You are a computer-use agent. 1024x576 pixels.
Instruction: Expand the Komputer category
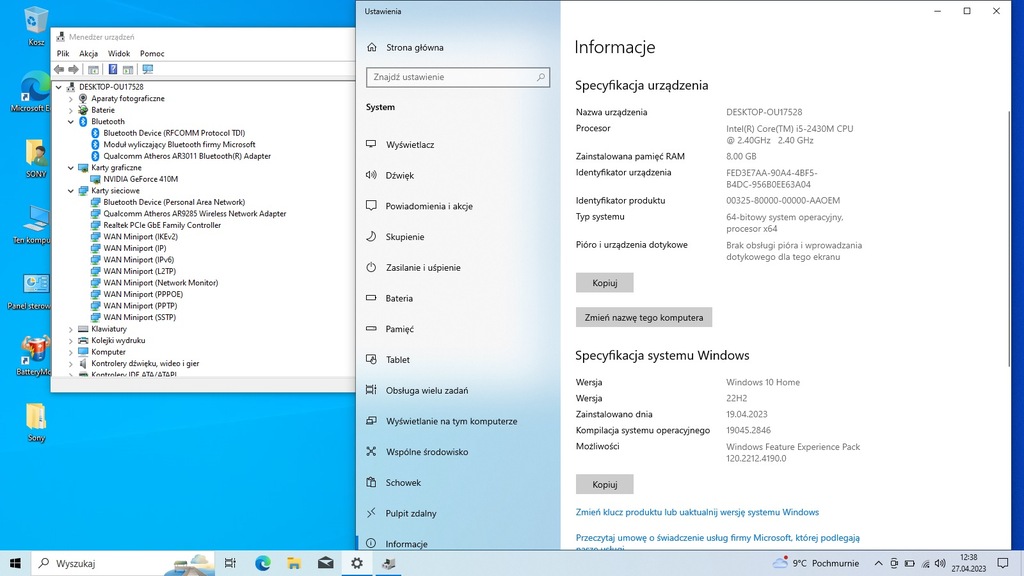pyautogui.click(x=71, y=352)
